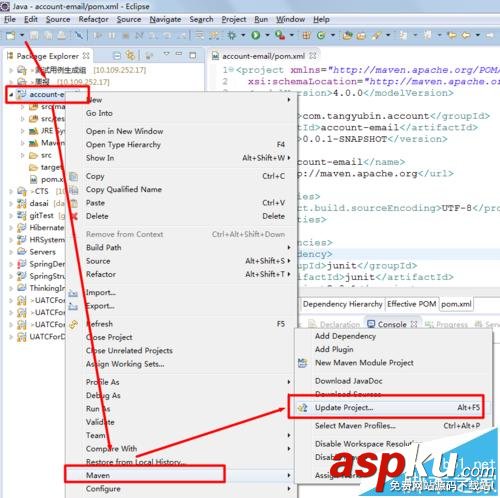Screen dimensions: 500x498
Task: Expand the gitTest project node
Action: tap(11, 216)
